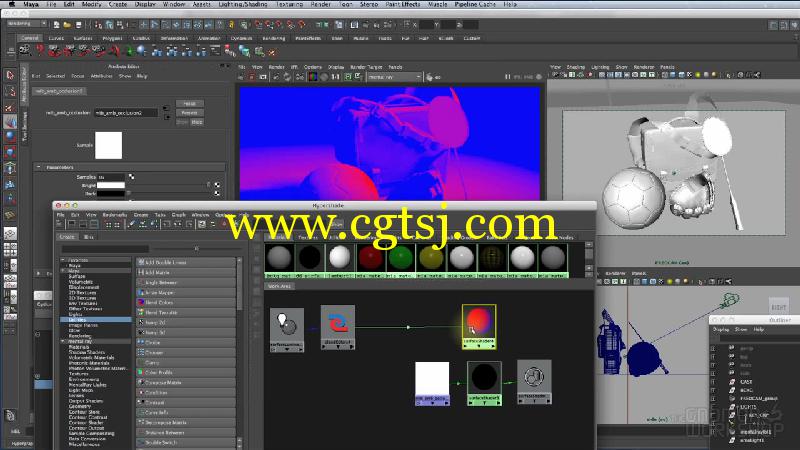This screenshot has width=800, height=450.
Task: Click the redo previous render icon
Action: (240, 77)
